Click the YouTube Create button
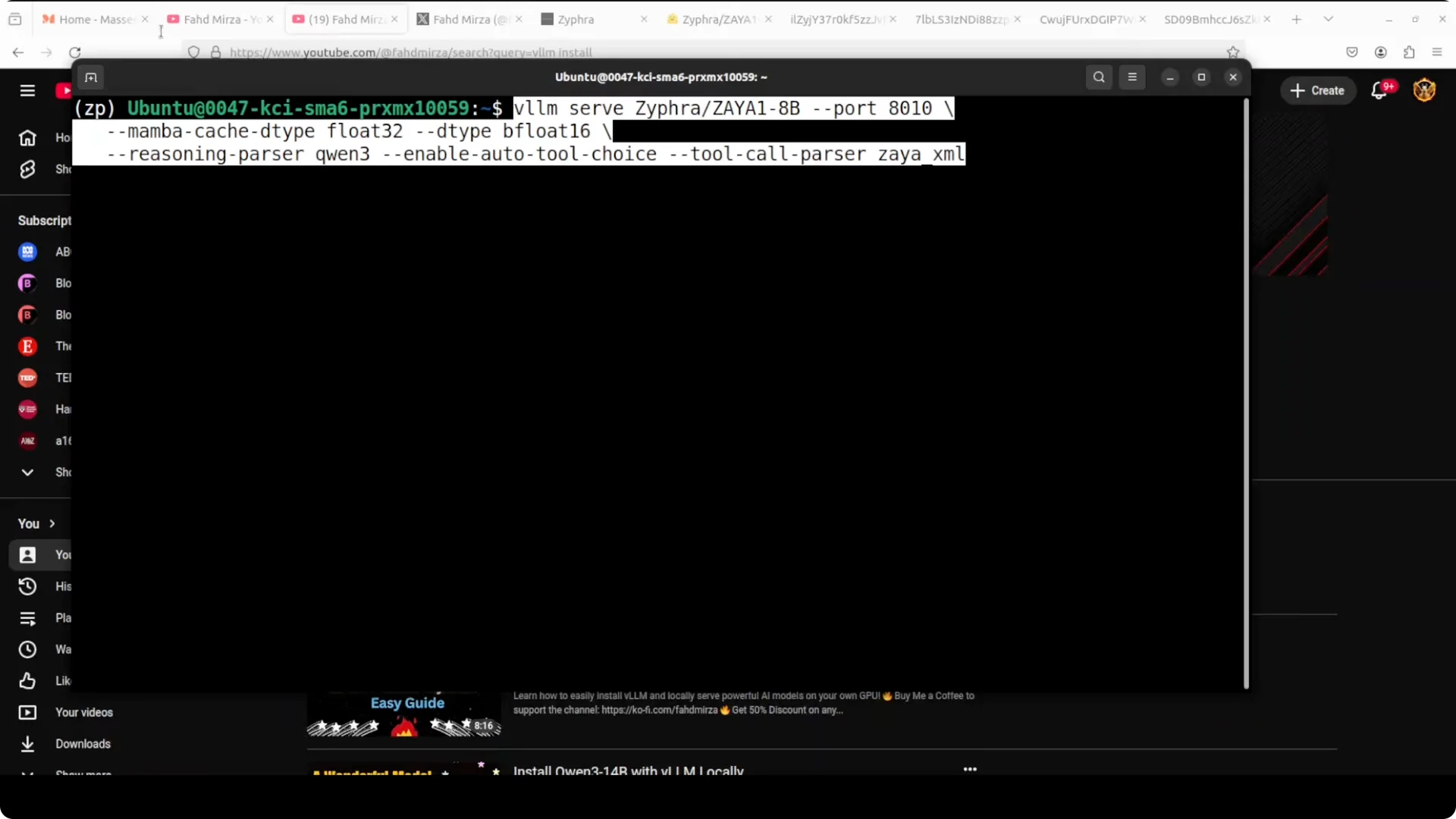The width and height of the screenshot is (1456, 819). click(x=1317, y=90)
